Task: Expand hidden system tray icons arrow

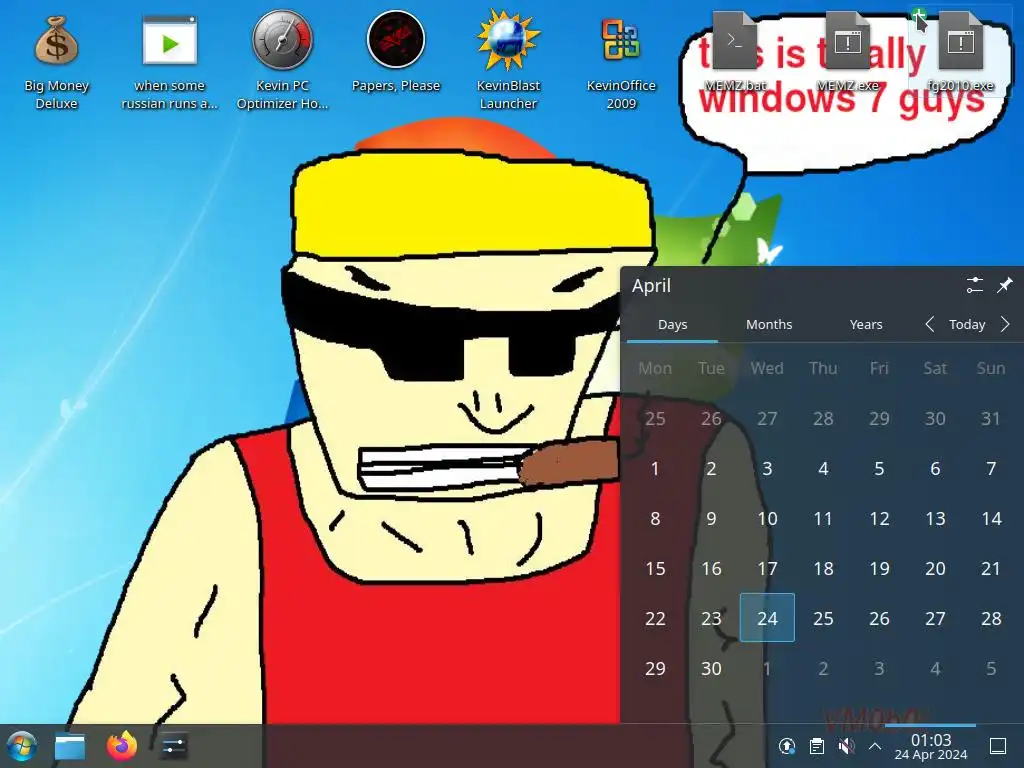Action: [x=875, y=746]
